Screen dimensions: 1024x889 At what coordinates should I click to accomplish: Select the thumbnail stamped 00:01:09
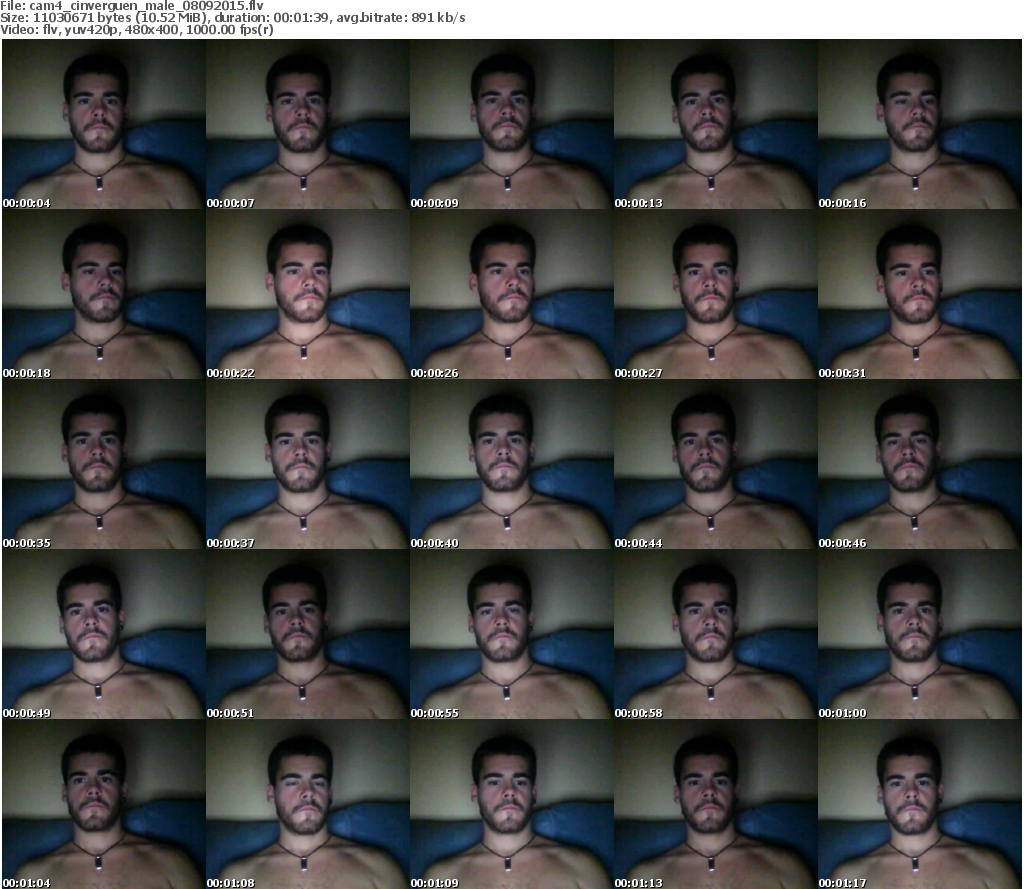pos(511,804)
